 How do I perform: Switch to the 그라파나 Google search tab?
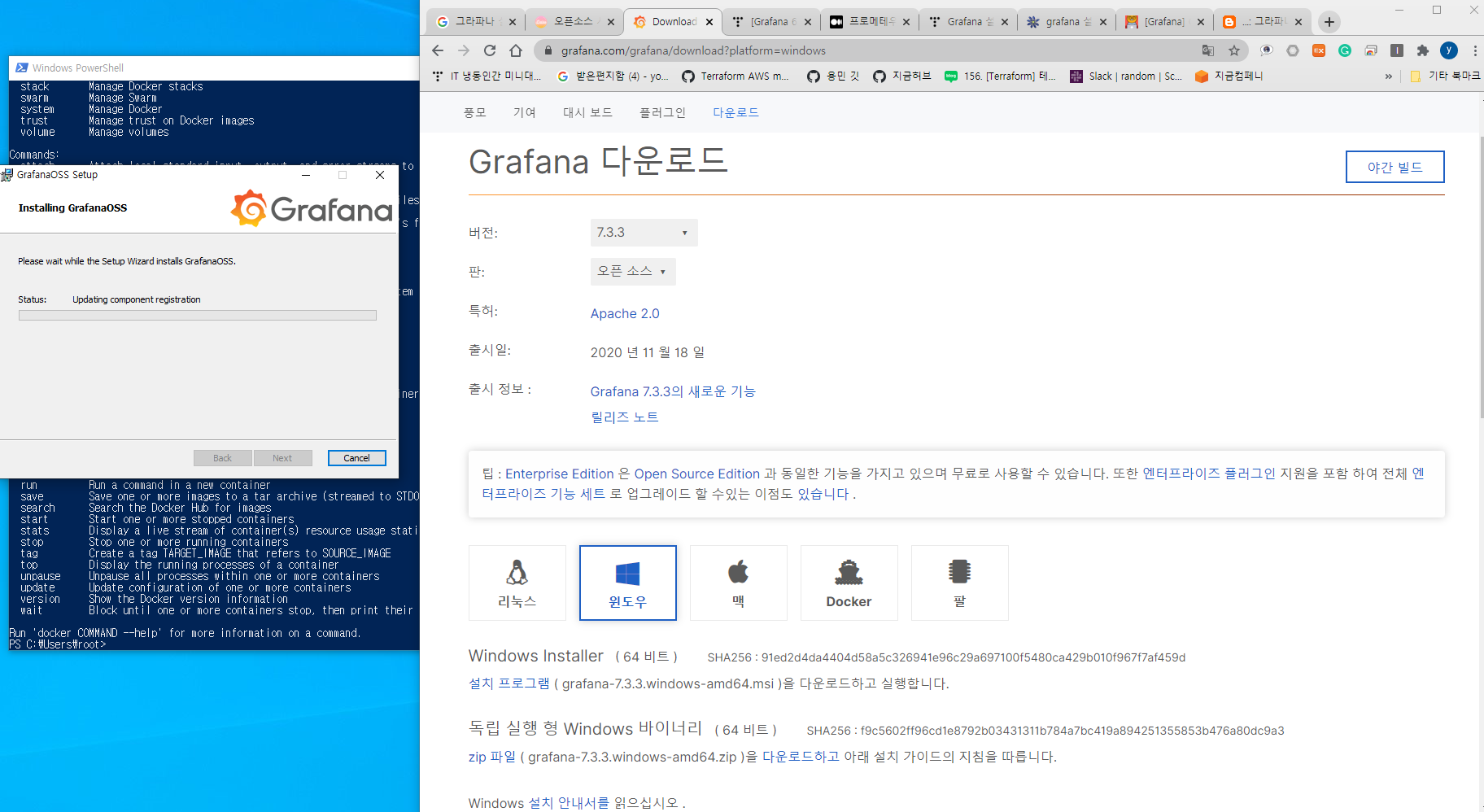[475, 22]
